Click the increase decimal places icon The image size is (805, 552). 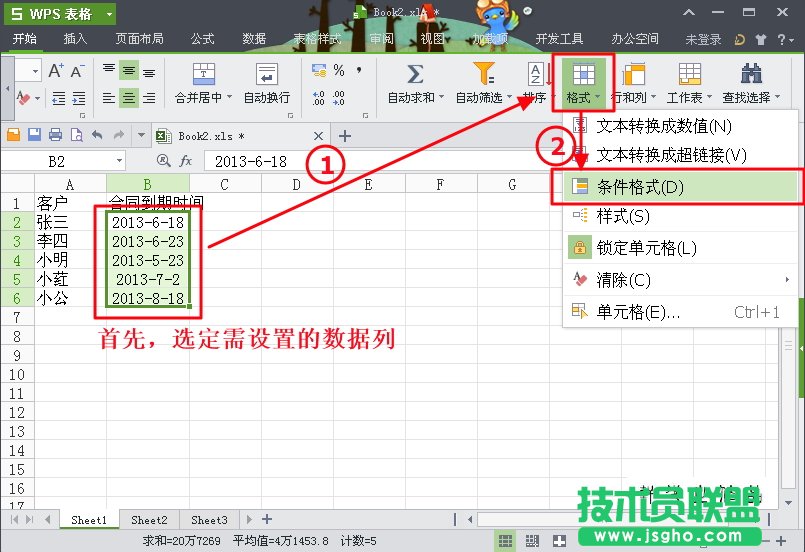319,98
